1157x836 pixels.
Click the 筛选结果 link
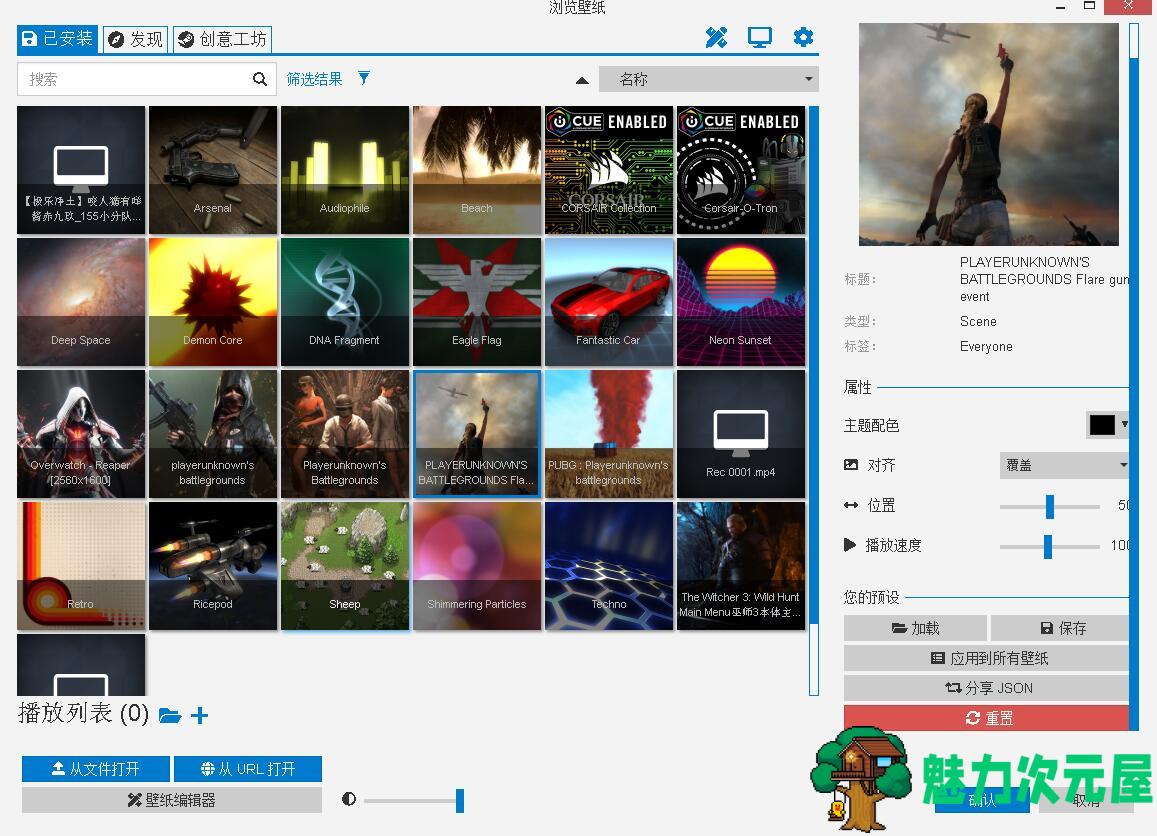[x=314, y=79]
